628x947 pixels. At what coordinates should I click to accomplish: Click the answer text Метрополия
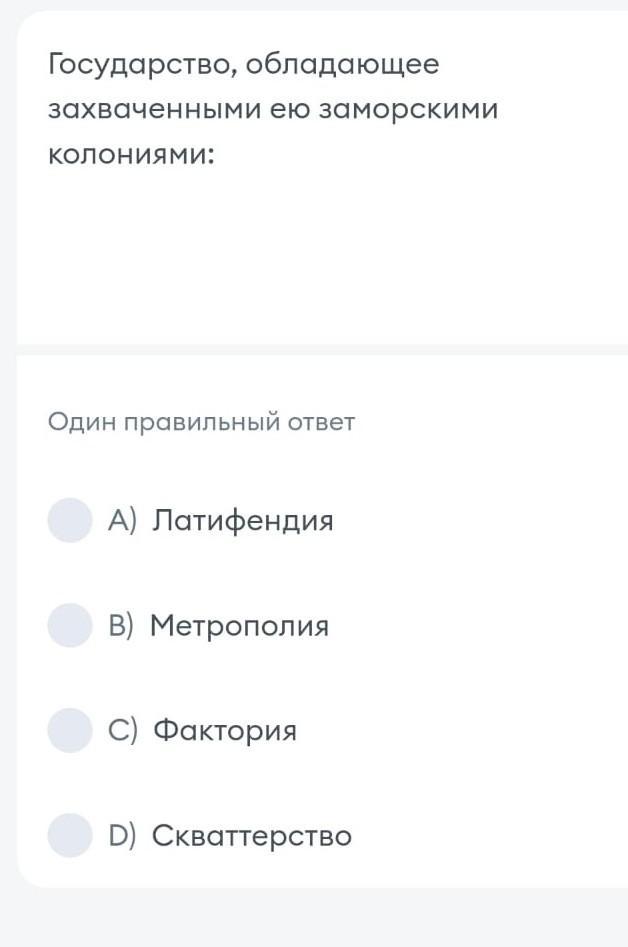coord(239,626)
